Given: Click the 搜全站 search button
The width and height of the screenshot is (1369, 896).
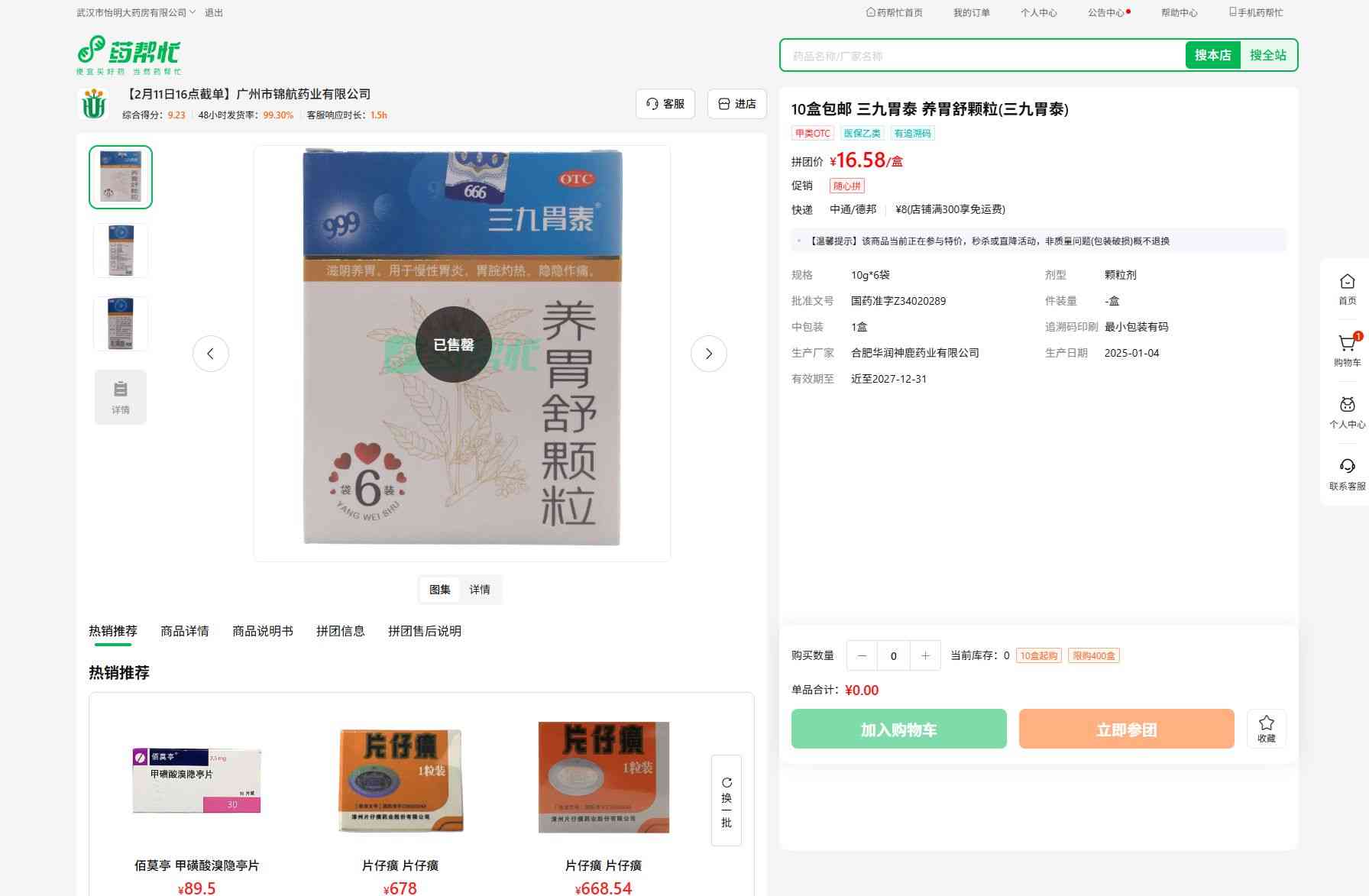Looking at the screenshot, I should 1267,55.
